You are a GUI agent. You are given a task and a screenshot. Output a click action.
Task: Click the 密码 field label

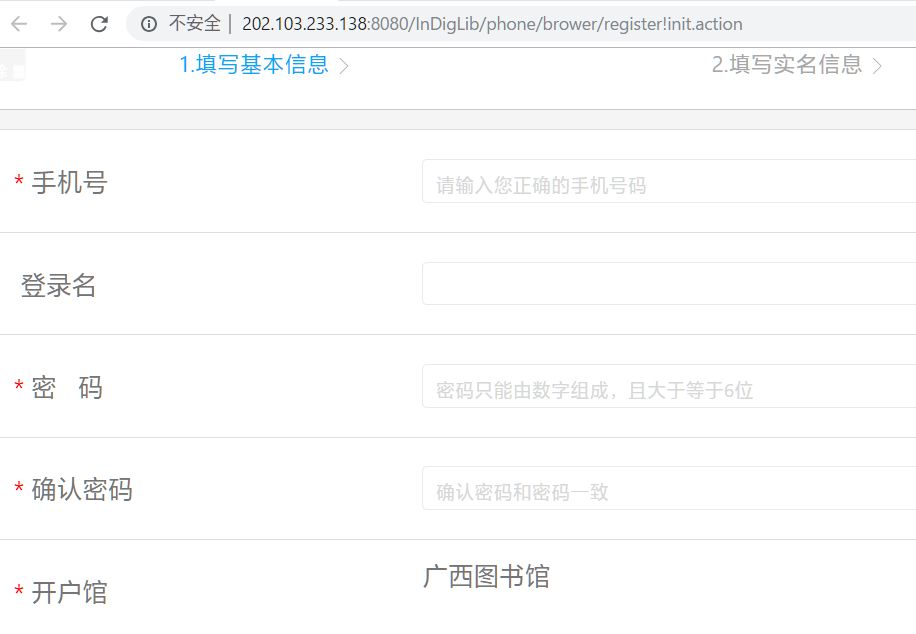67,388
